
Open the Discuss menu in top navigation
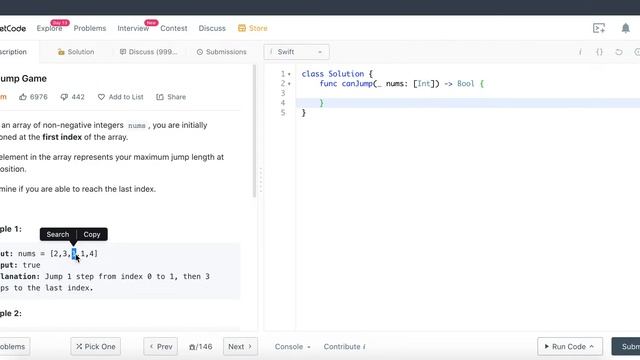click(x=212, y=28)
